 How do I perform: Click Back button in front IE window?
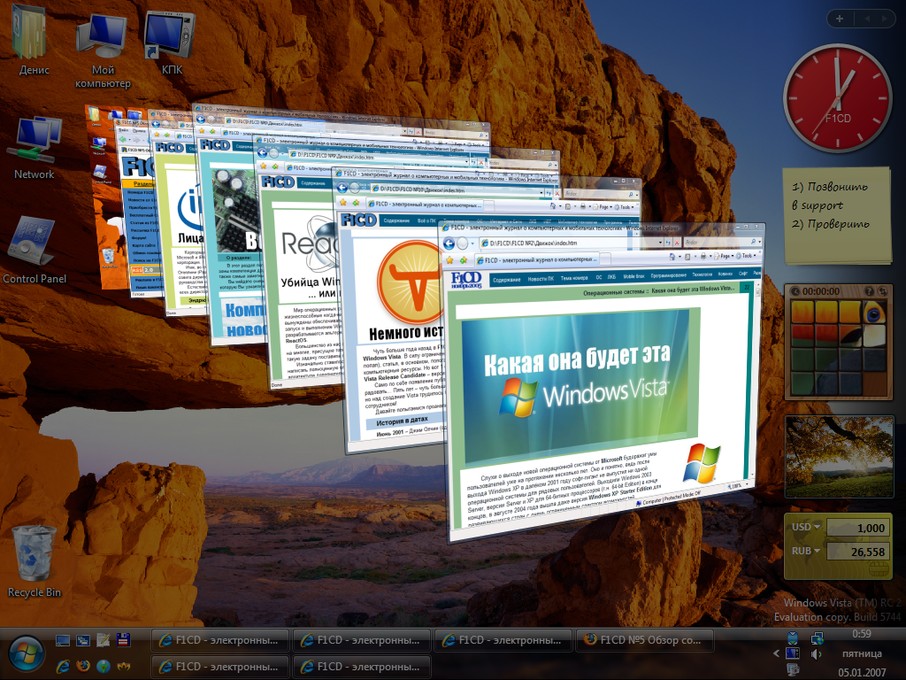point(448,244)
